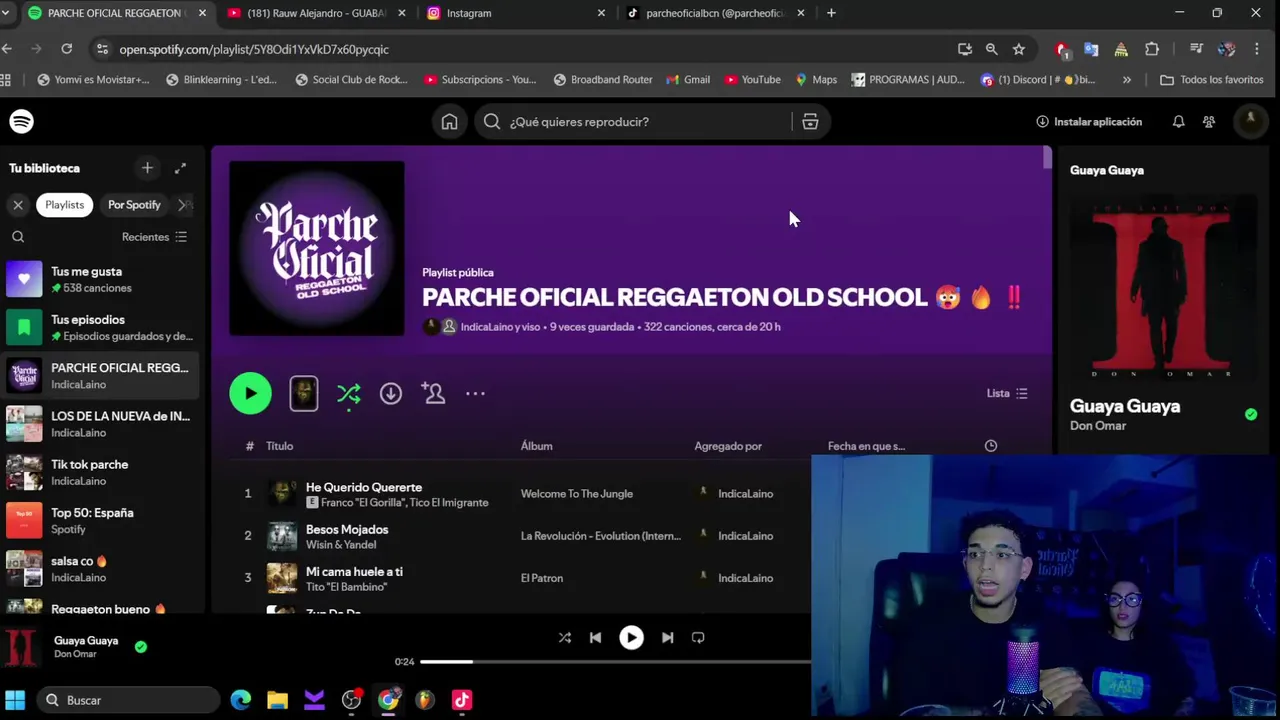Expand library with the arrows icon
1280x720 pixels.
(x=180, y=168)
